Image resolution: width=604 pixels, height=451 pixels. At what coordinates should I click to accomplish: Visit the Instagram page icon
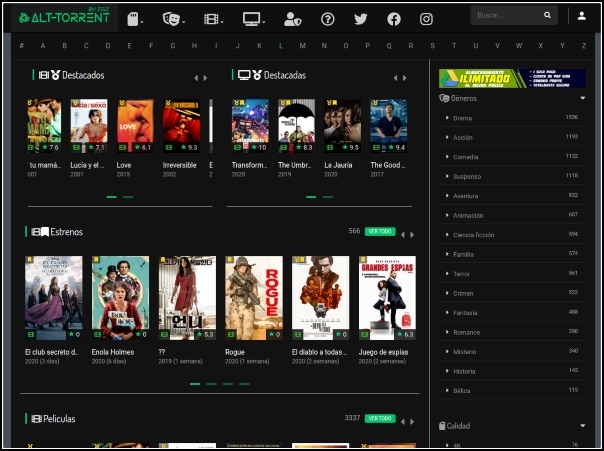tap(426, 19)
